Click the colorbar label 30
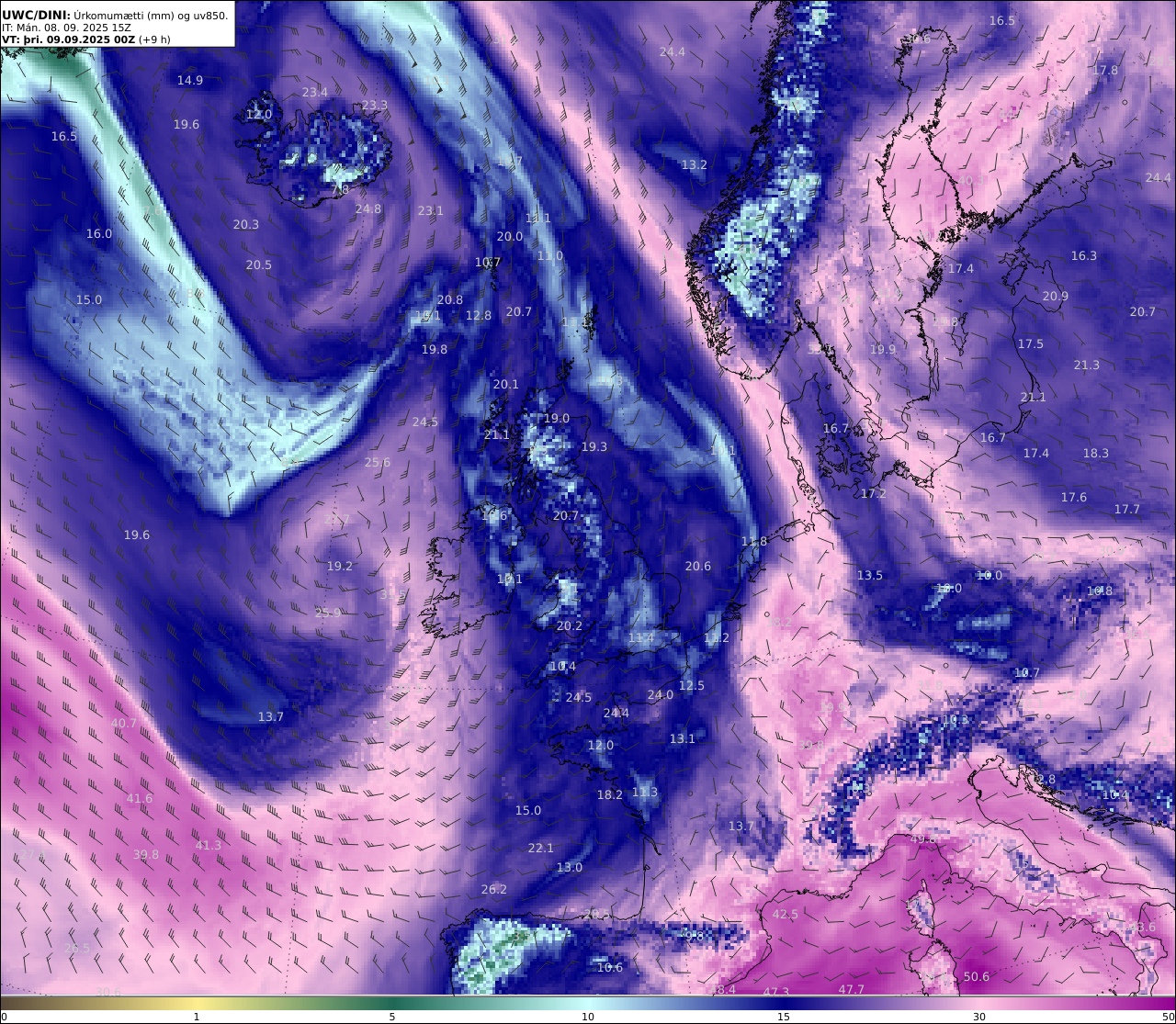 click(979, 1017)
